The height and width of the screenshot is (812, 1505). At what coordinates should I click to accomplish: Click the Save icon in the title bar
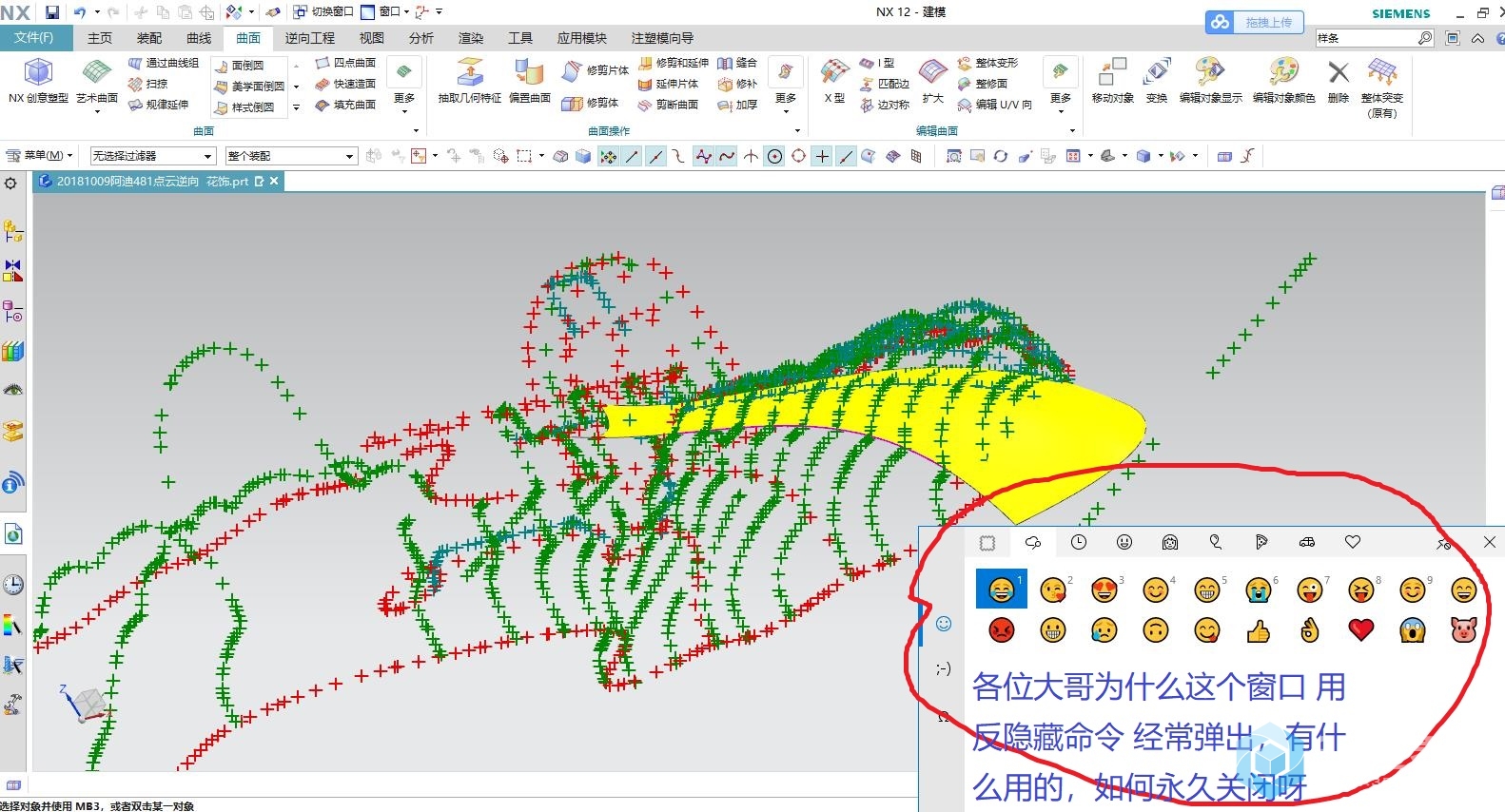(52, 12)
